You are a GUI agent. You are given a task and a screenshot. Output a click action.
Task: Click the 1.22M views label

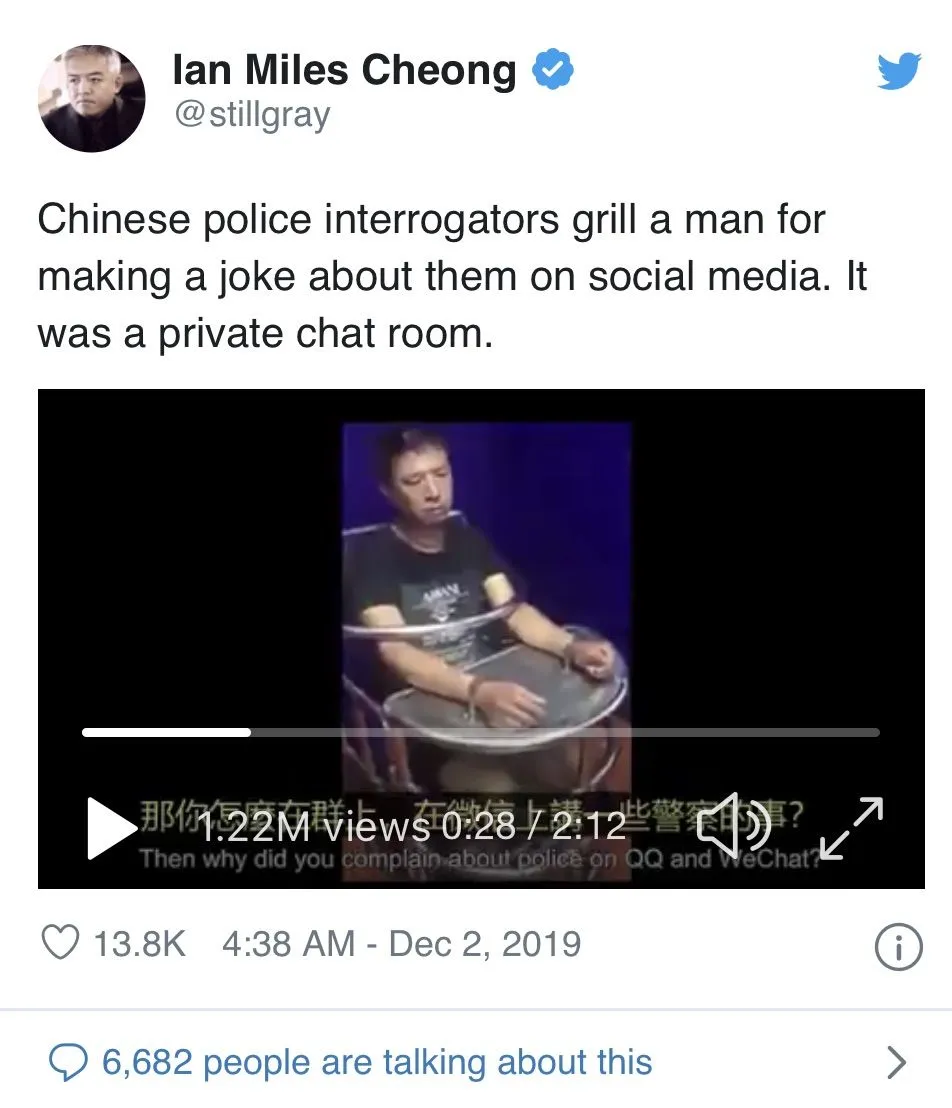pos(313,826)
